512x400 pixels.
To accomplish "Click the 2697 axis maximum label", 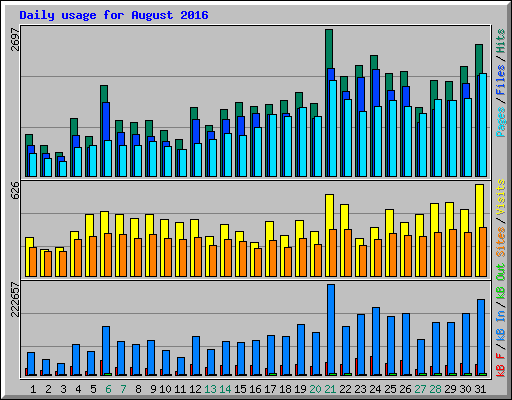I will pos(15,39).
